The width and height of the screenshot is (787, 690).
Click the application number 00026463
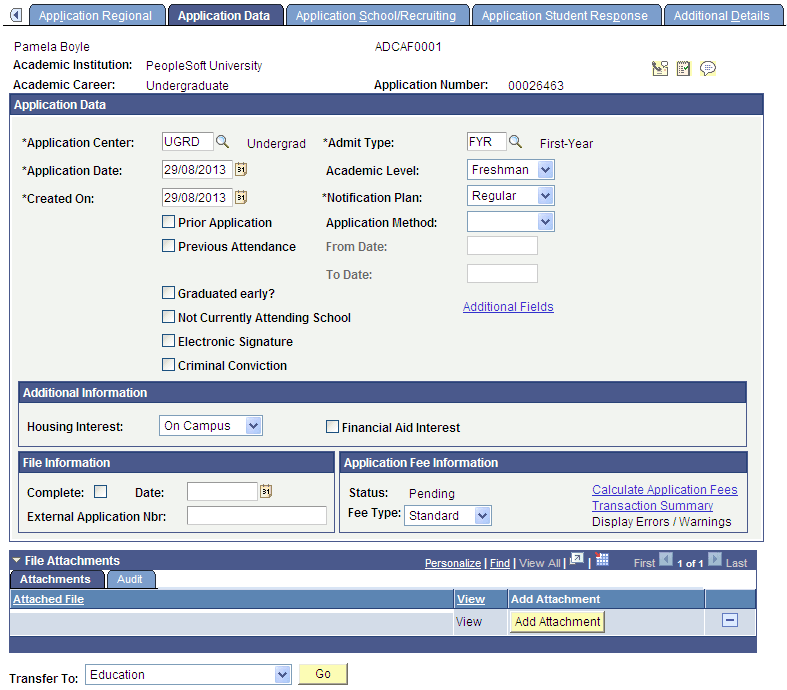click(x=536, y=85)
